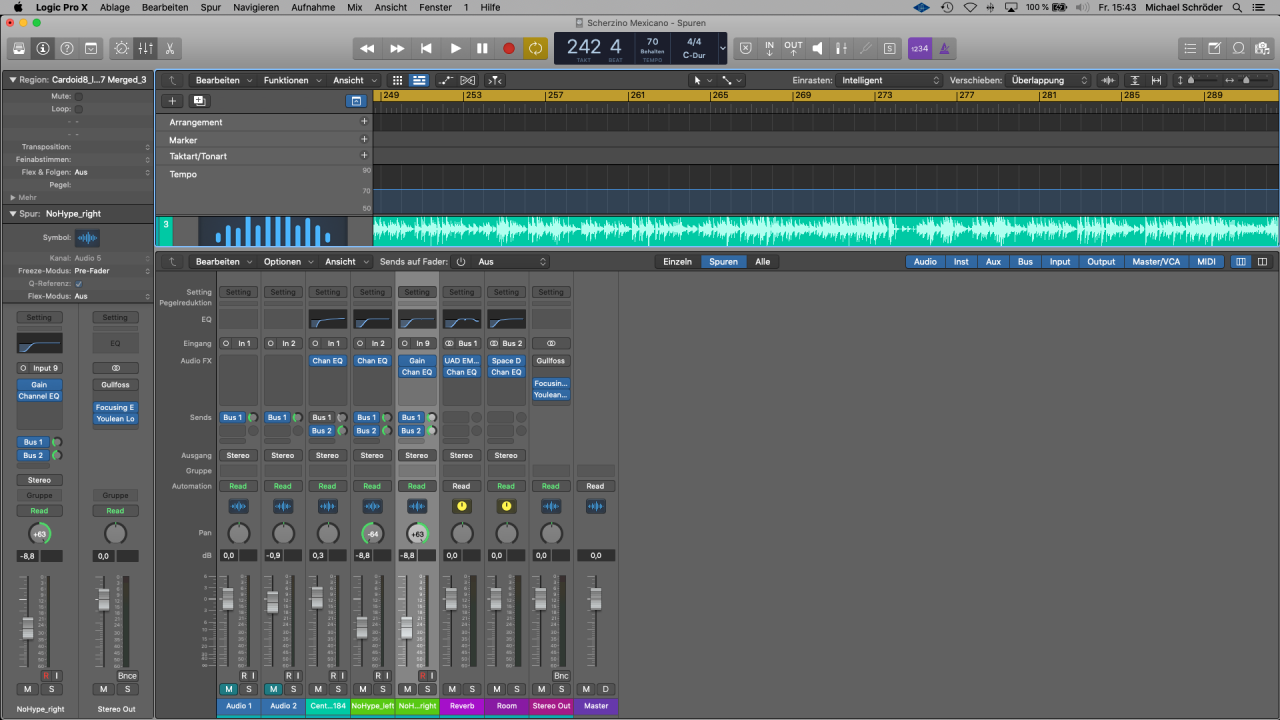Toggle the Inspector info icon
The image size is (1280, 720).
click(x=43, y=48)
